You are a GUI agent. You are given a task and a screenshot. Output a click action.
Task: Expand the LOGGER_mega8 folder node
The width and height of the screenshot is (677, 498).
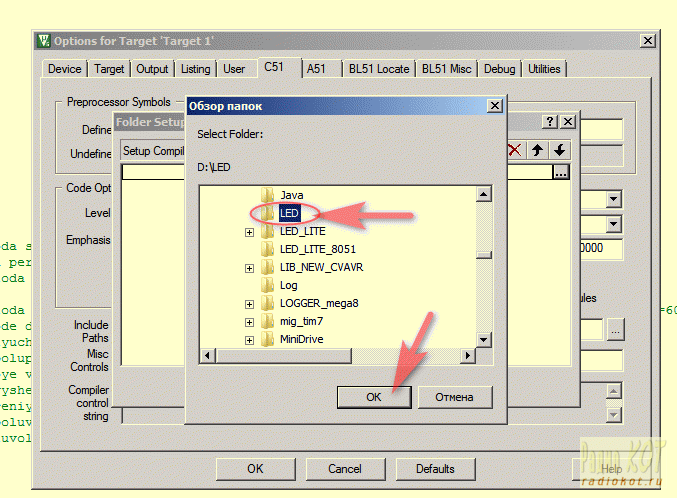click(249, 304)
